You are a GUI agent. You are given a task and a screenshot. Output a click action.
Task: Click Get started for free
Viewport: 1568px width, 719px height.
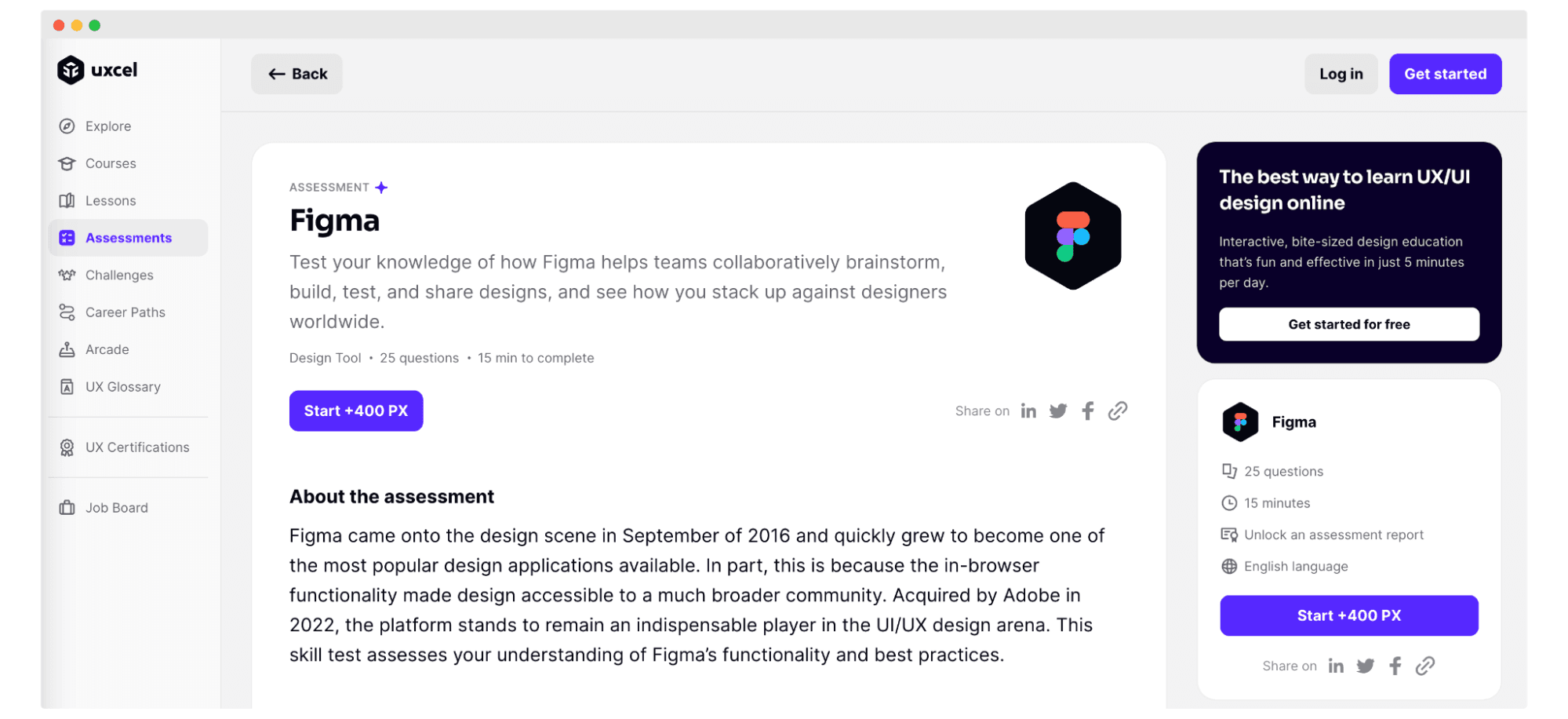(1348, 324)
